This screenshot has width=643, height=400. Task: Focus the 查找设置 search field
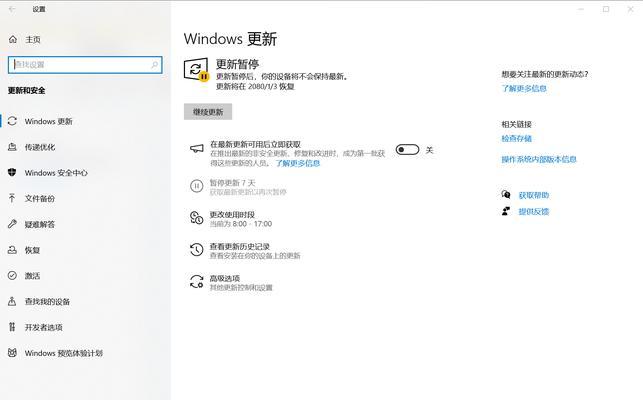[85, 65]
